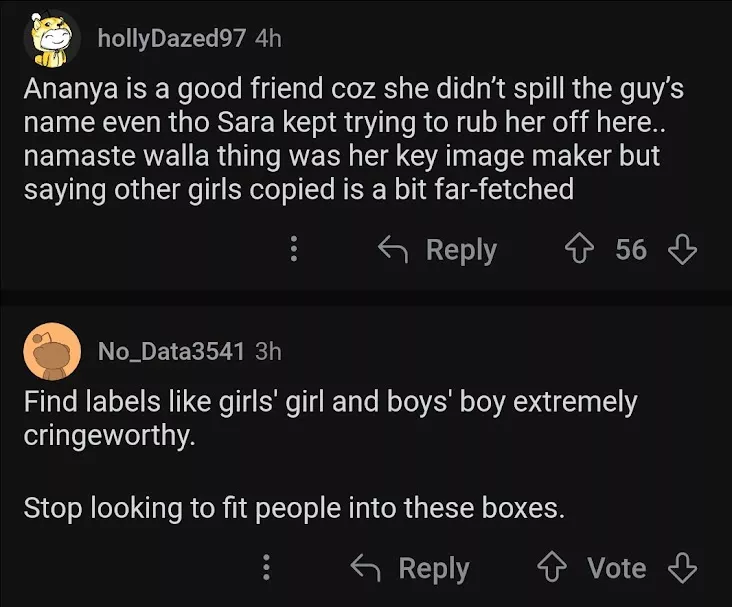This screenshot has height=607, width=732.
Task: Open three-dot menu on hollyDazed97's comment
Action: tap(293, 249)
